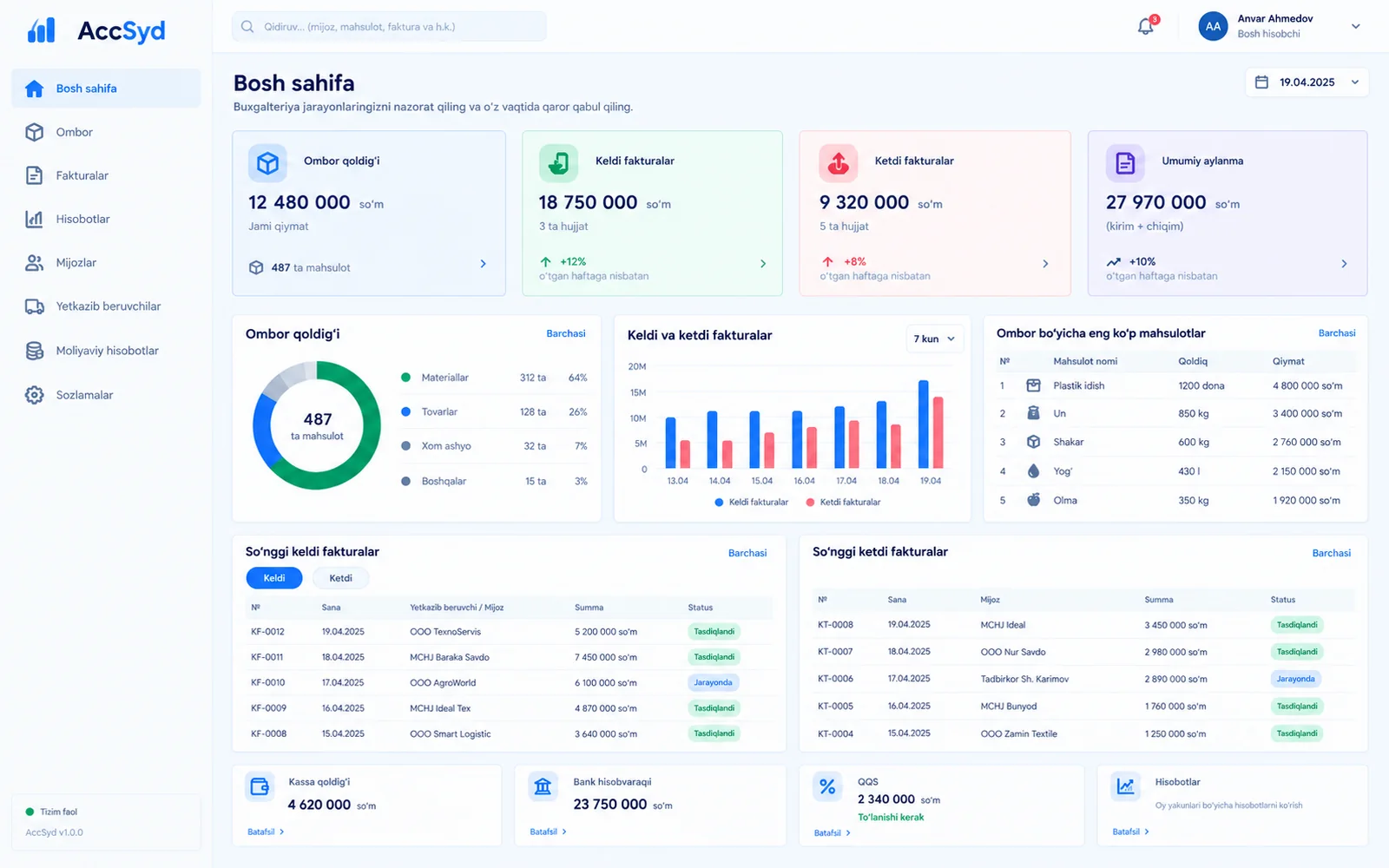
Task: Open the notifications bell
Action: tap(1146, 27)
